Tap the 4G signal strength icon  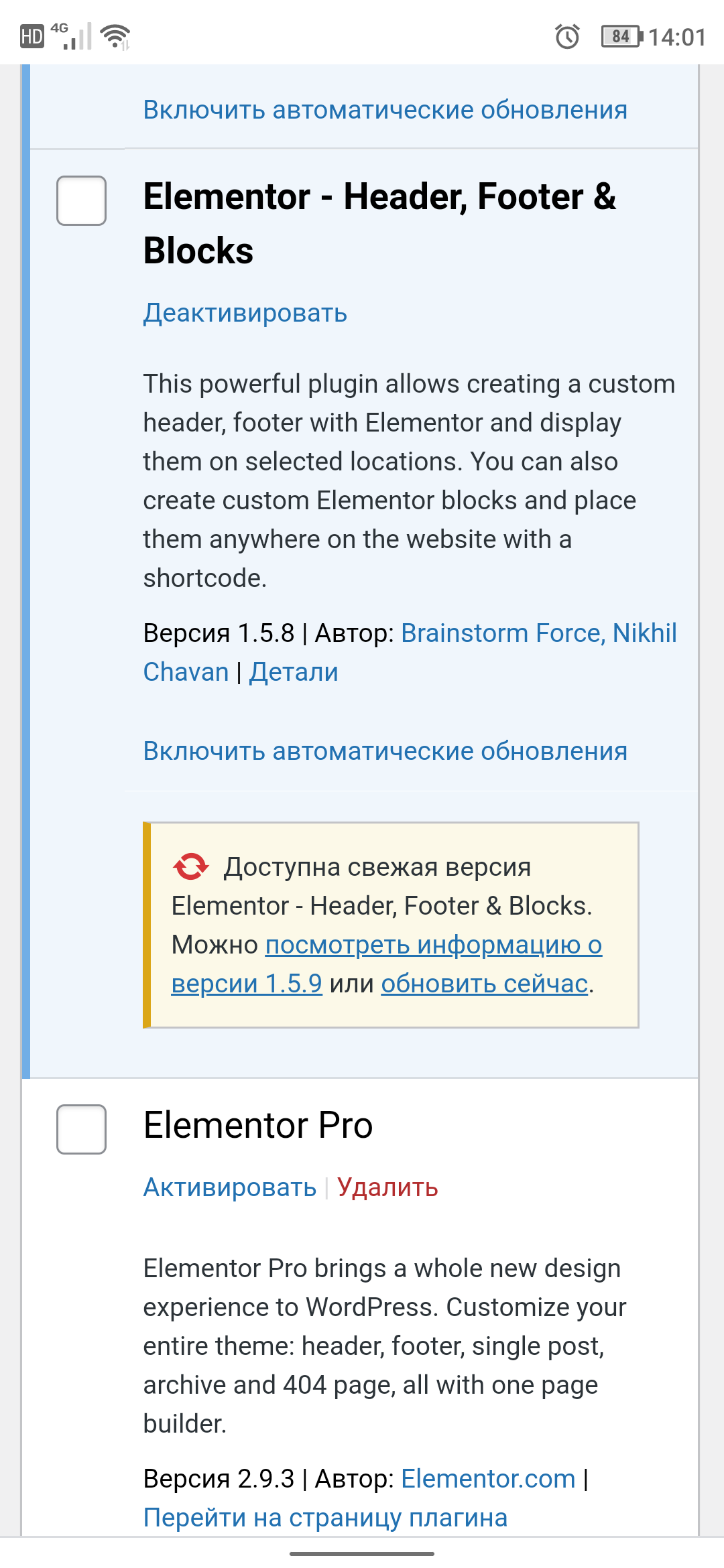72,36
